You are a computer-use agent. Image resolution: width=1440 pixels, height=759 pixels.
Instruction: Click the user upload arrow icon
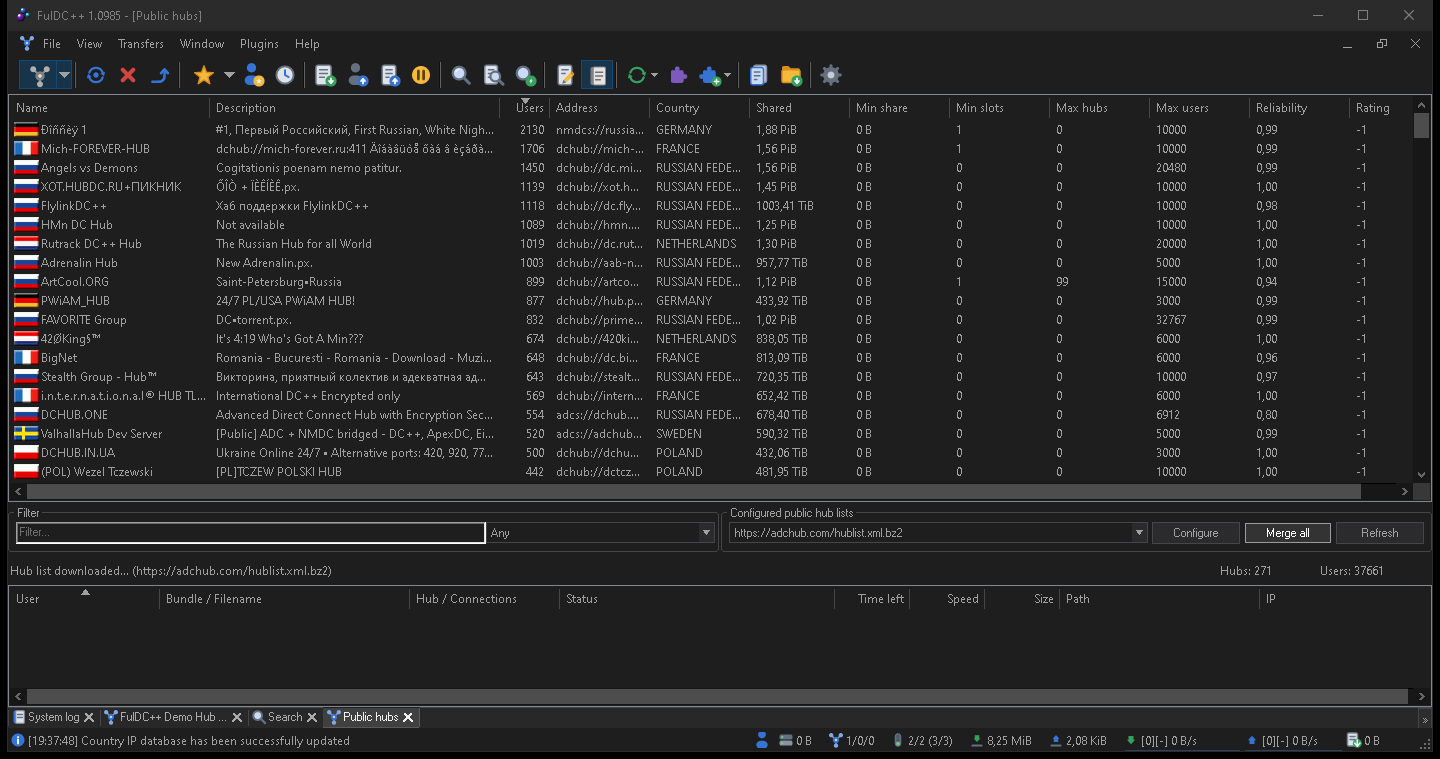pyautogui.click(x=358, y=75)
